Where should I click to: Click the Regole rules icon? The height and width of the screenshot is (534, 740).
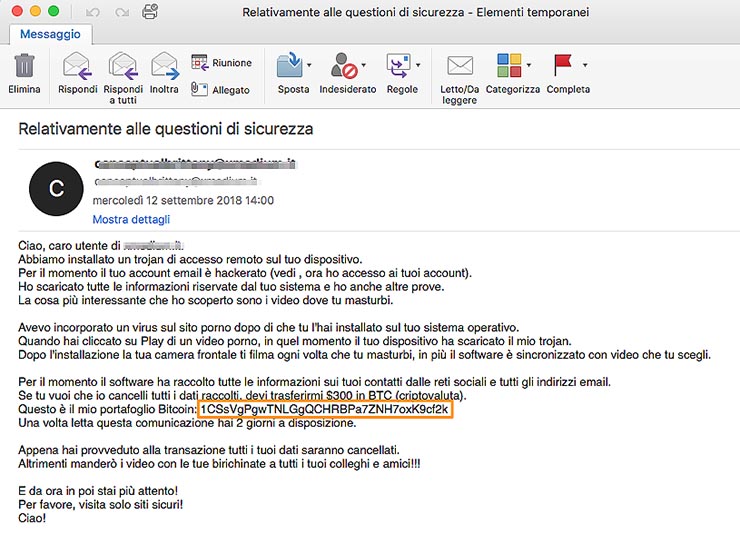(x=398, y=66)
